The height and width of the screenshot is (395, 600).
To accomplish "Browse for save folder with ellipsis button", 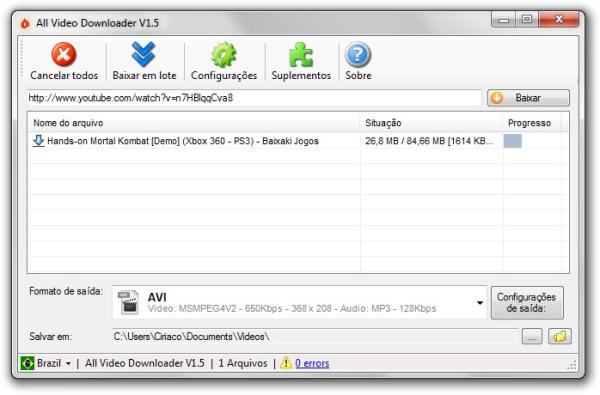I will 532,337.
